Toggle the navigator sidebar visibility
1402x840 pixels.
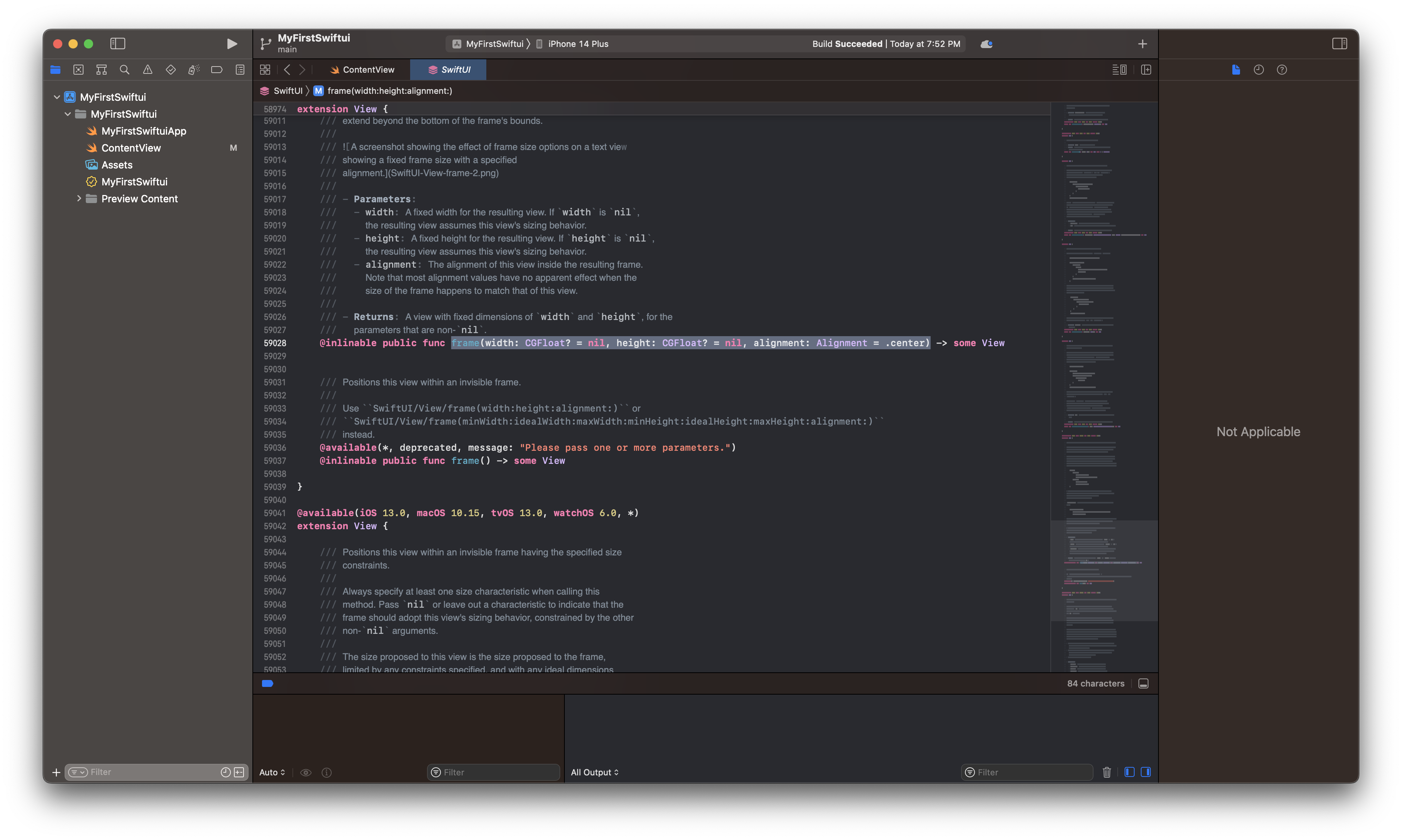117,43
